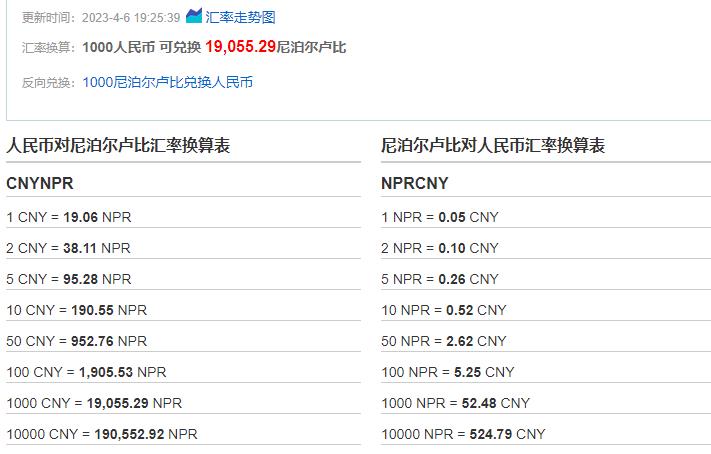Click the 10000 NPR = 524.79 CNY row
This screenshot has width=711, height=454.
coord(464,434)
